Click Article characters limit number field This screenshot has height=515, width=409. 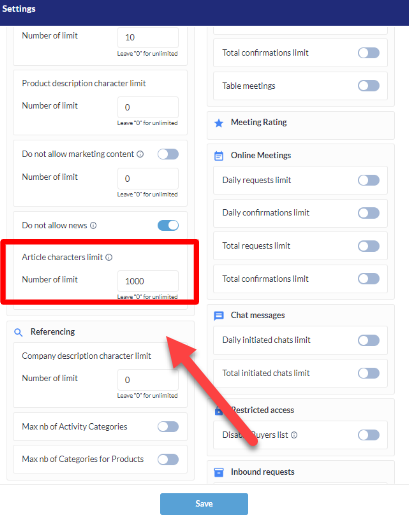(148, 281)
